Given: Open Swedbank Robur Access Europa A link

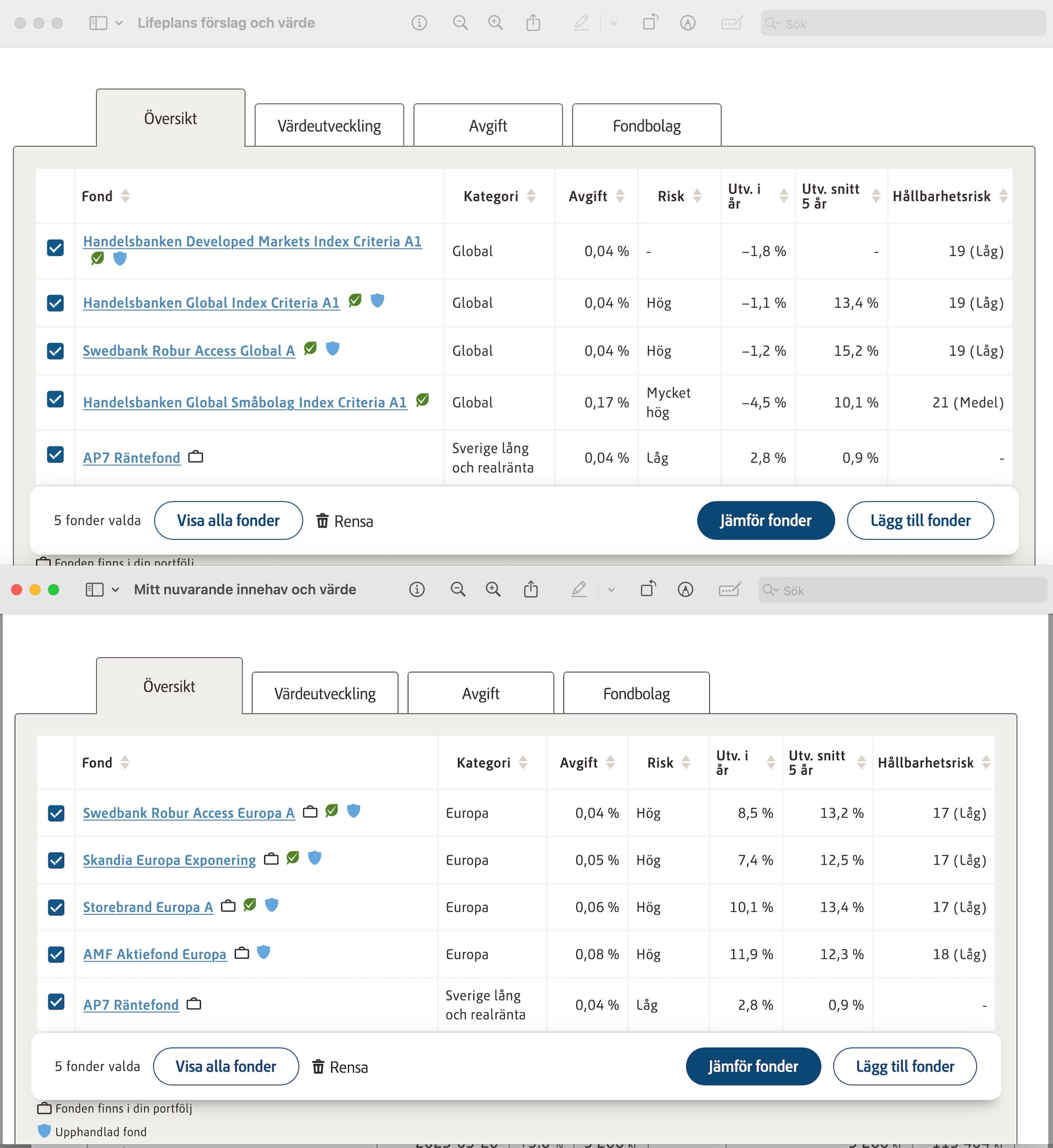Looking at the screenshot, I should tap(189, 813).
